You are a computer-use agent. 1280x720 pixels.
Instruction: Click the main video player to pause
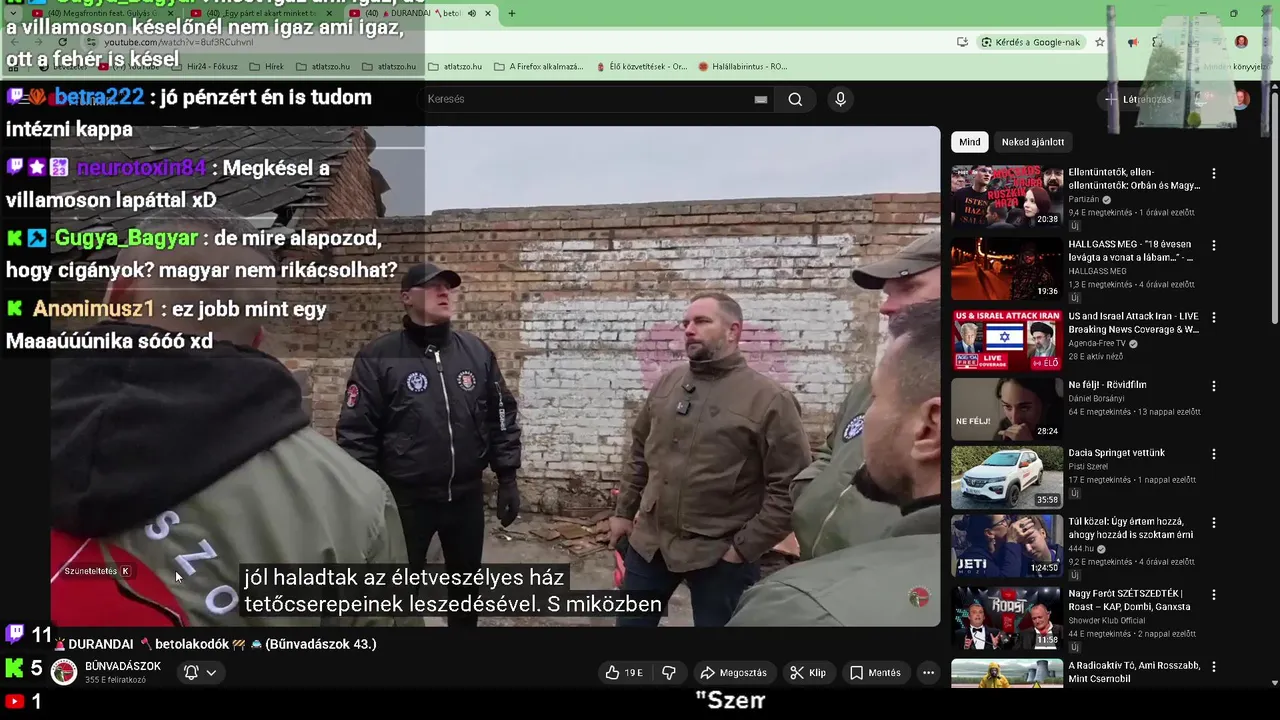pos(496,376)
